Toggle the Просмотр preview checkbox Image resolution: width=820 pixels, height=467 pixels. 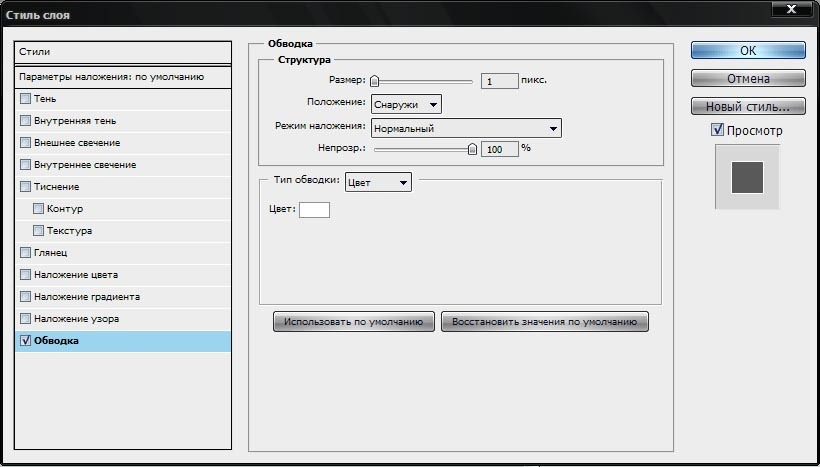pyautogui.click(x=717, y=130)
